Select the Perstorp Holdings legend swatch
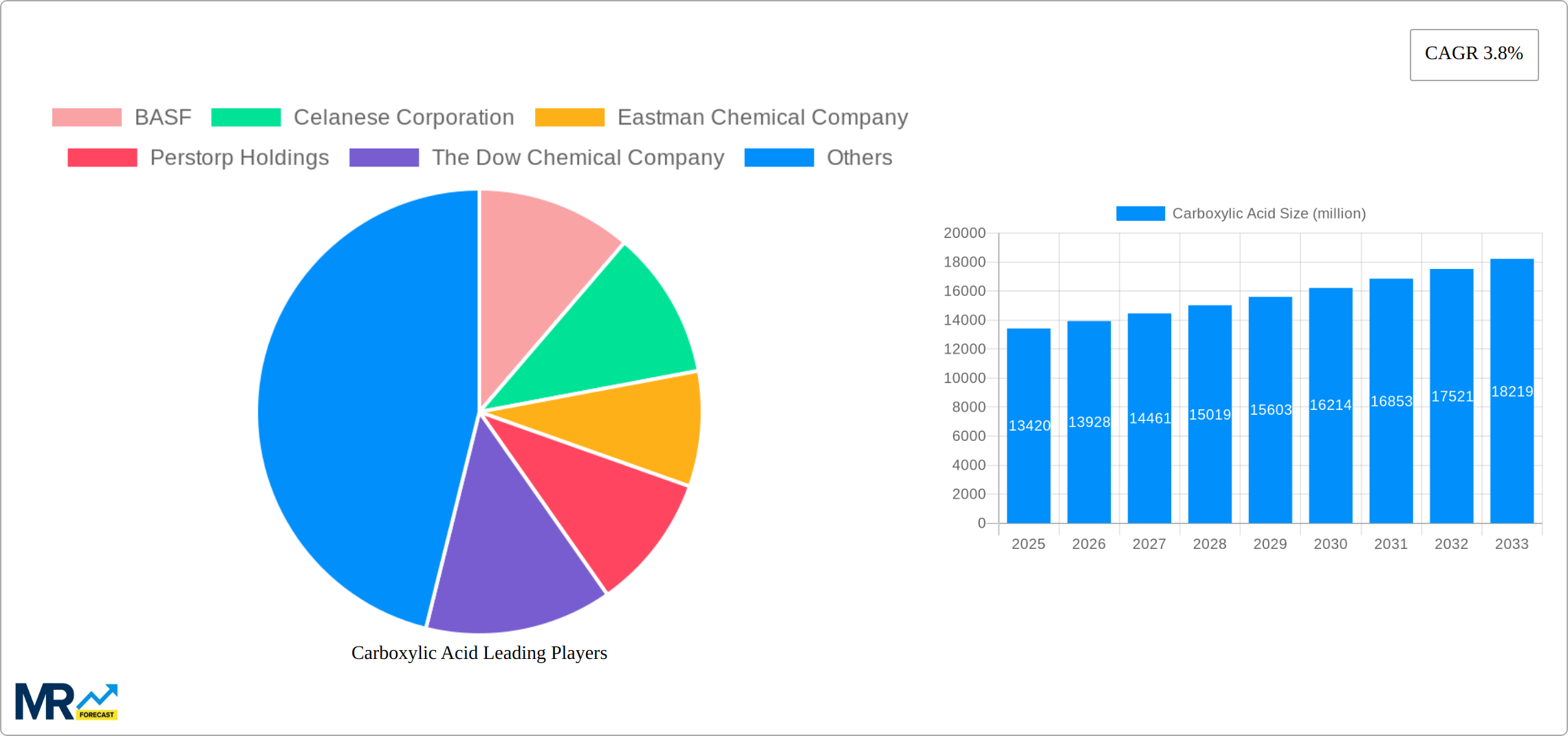The height and width of the screenshot is (736, 1568). (103, 158)
